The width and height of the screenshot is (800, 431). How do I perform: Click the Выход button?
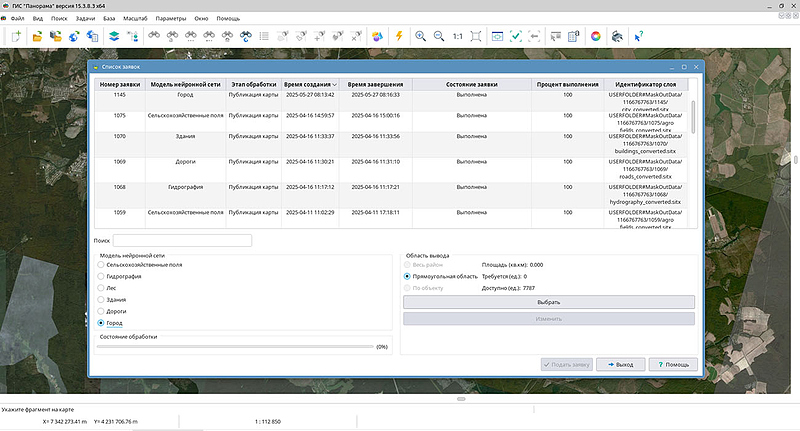pyautogui.click(x=621, y=365)
